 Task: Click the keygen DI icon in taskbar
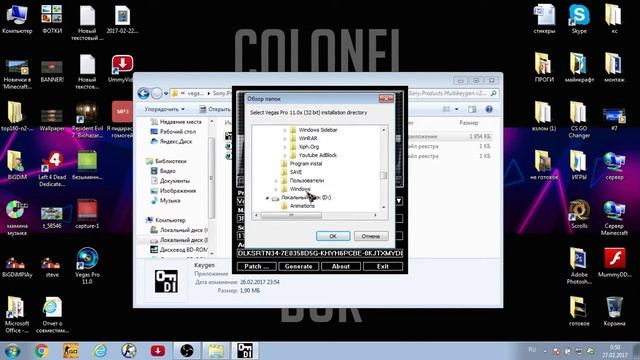[x=245, y=351]
